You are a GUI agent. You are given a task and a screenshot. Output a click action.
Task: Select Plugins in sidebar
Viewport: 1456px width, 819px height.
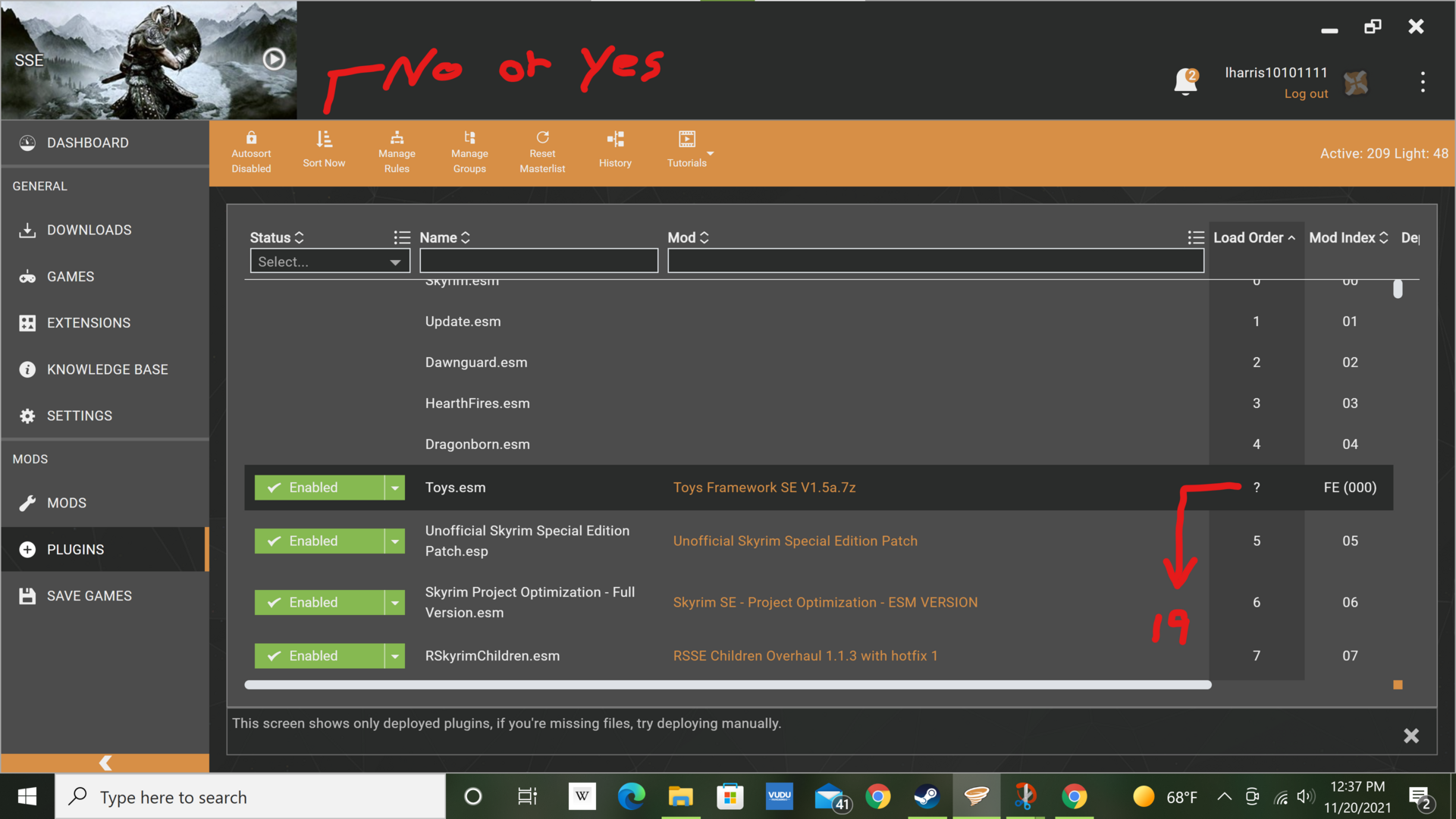(105, 549)
